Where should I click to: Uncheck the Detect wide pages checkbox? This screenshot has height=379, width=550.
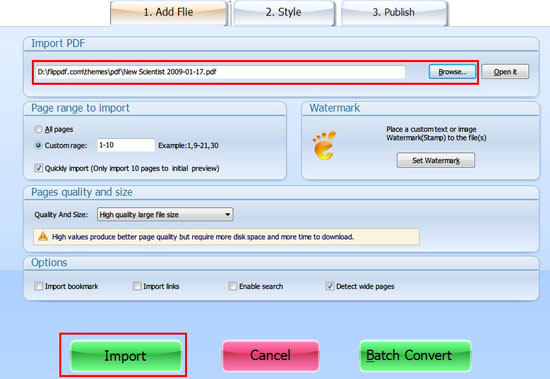coord(330,286)
